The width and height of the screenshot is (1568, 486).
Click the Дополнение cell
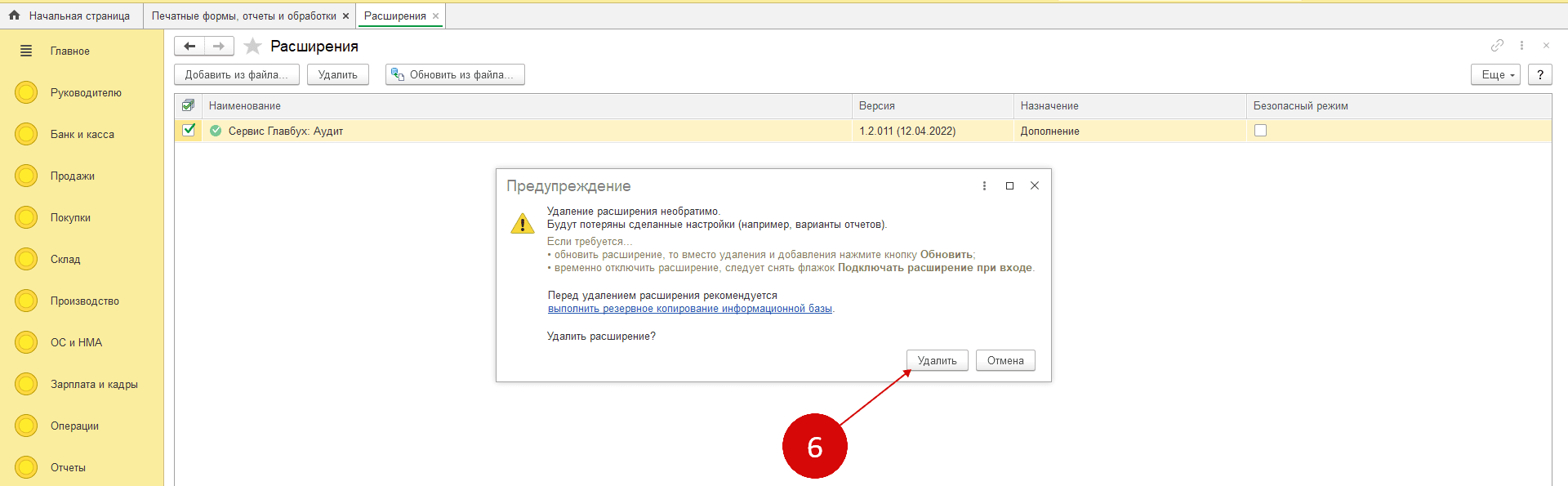1130,131
